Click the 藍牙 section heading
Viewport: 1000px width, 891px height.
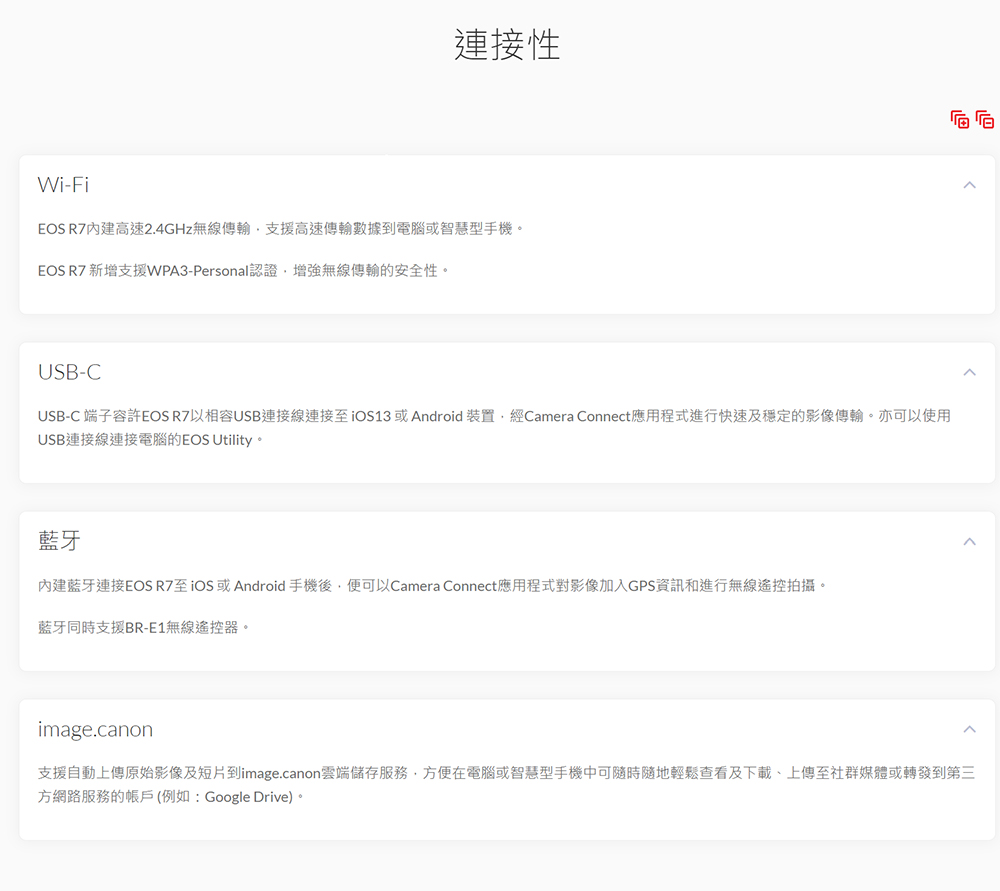[x=59, y=541]
